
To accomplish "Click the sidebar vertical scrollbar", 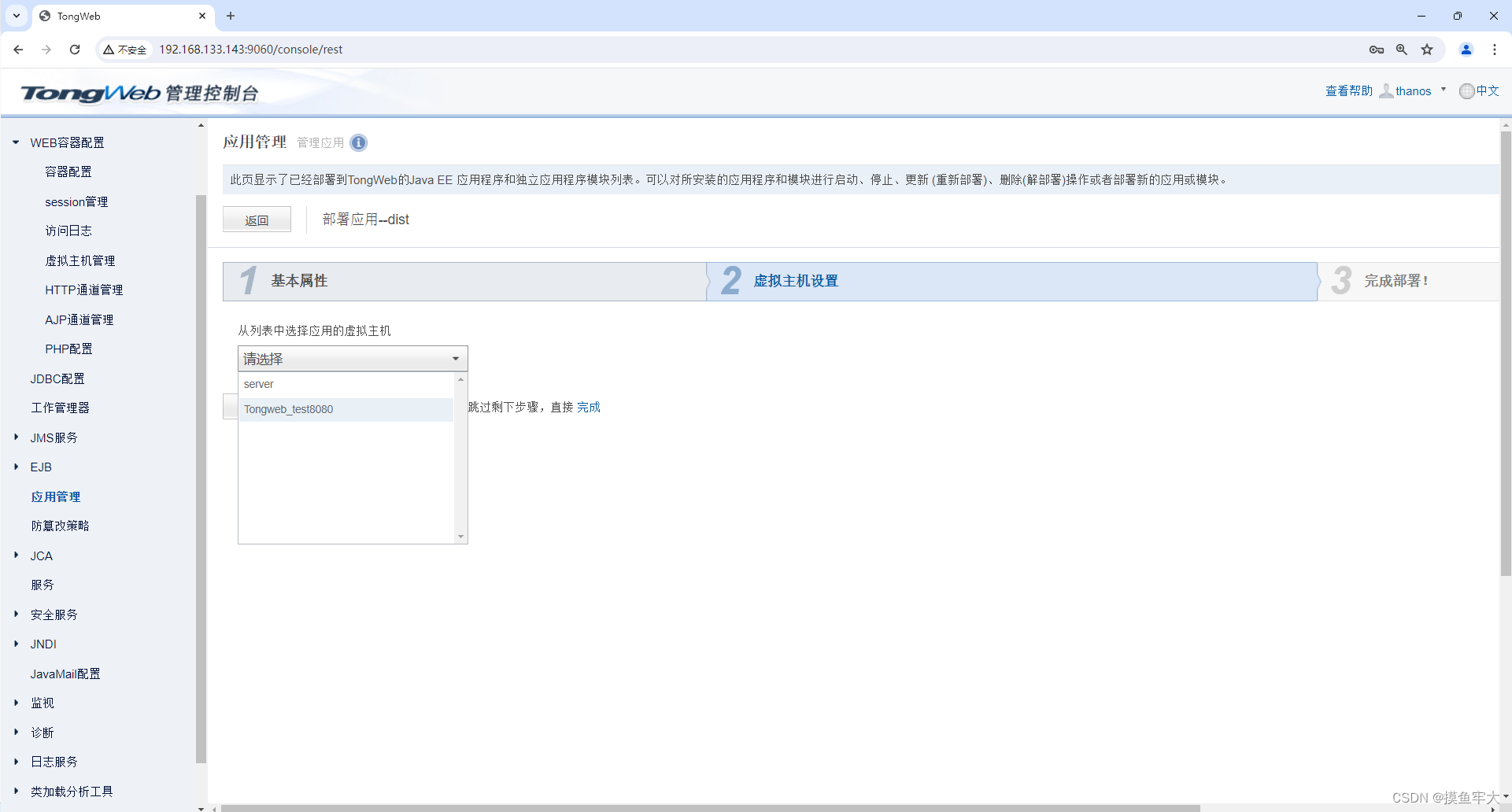I will point(201,479).
